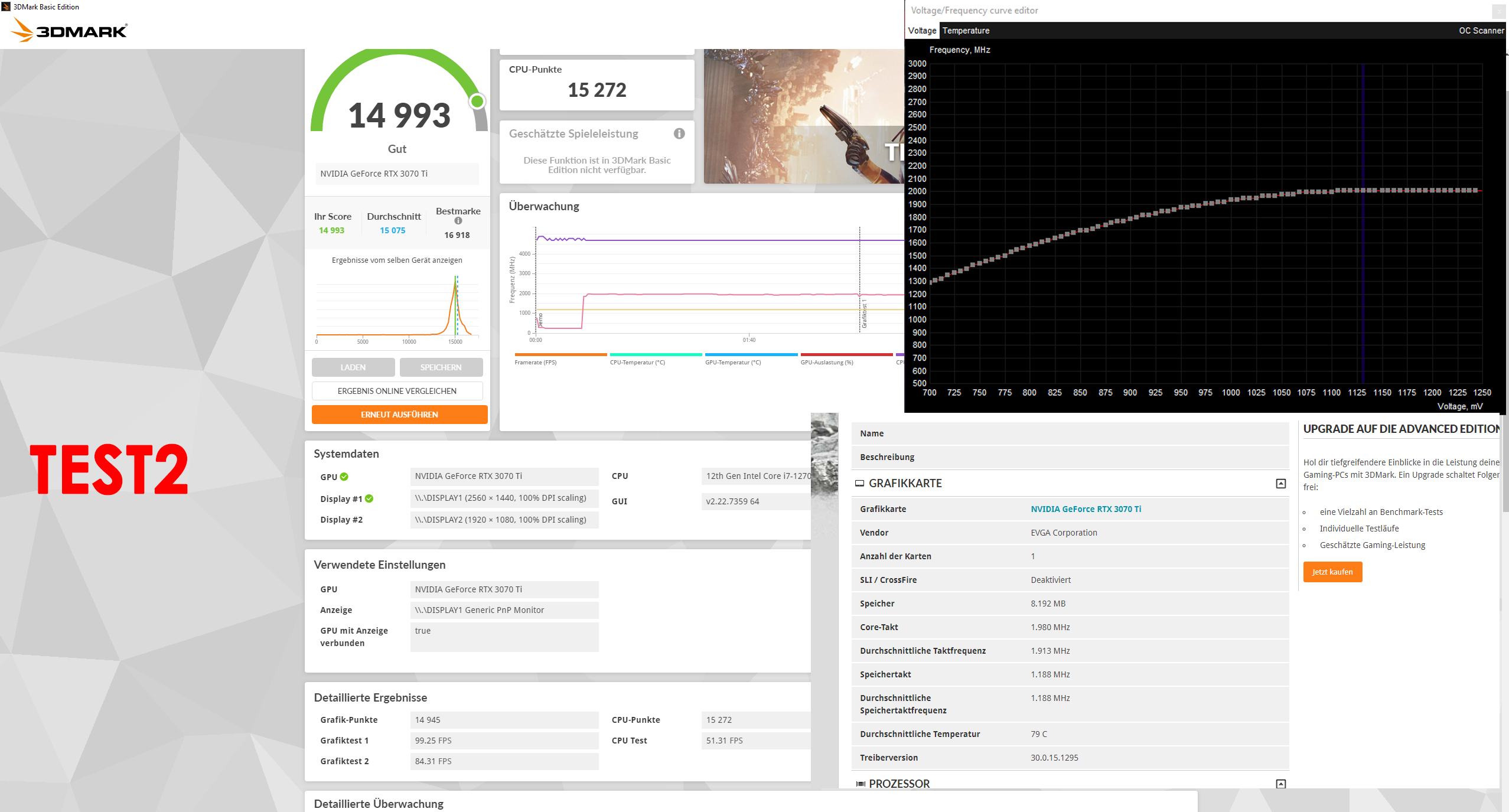Click Vendor value EVGA Corporation
This screenshot has height=812, width=1509.
[x=1064, y=533]
